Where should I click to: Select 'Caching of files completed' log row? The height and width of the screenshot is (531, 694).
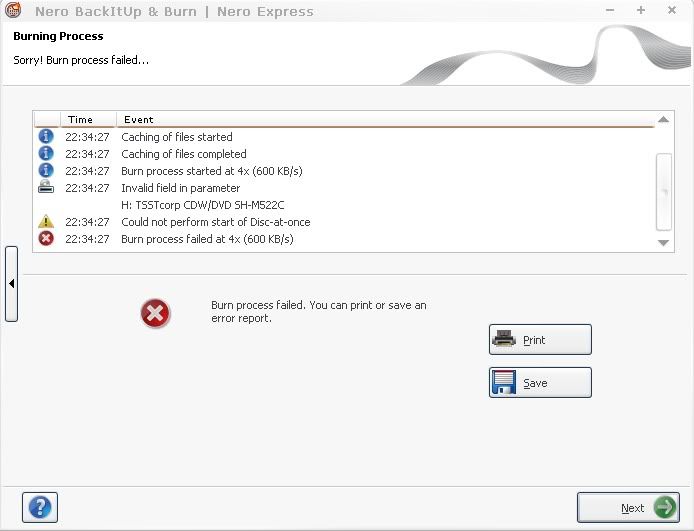coord(344,154)
